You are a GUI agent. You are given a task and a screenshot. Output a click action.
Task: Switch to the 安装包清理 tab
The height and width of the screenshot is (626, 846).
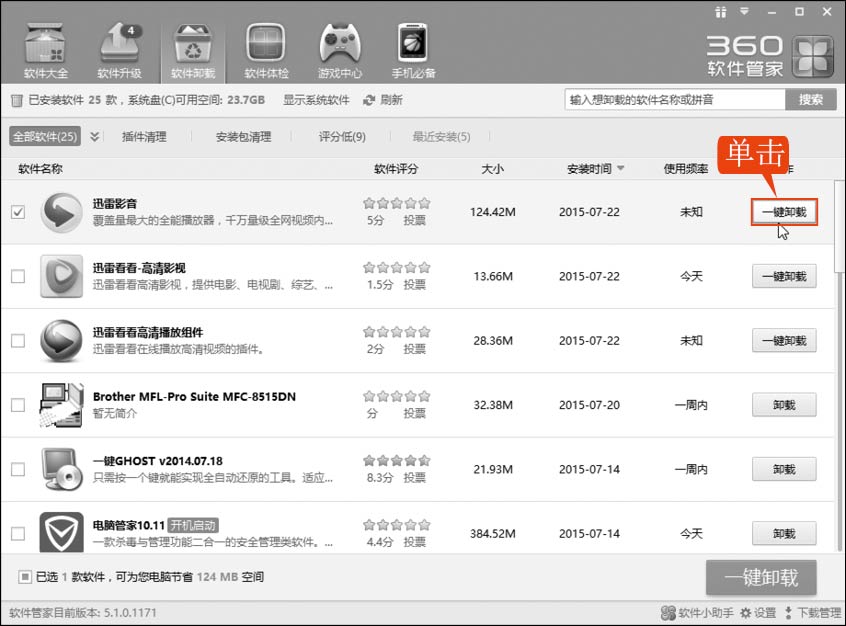point(243,137)
